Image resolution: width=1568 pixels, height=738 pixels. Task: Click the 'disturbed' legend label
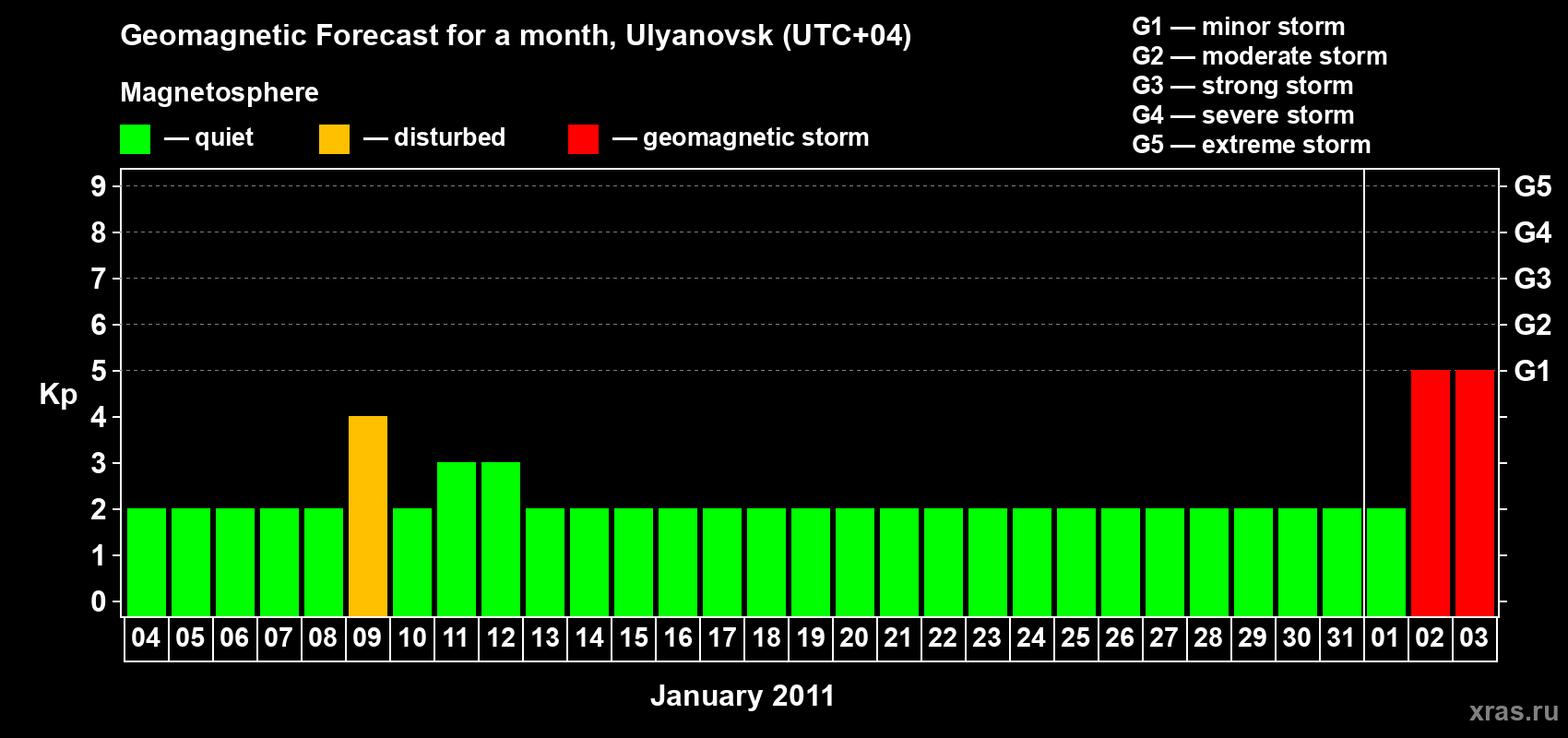pos(449,137)
